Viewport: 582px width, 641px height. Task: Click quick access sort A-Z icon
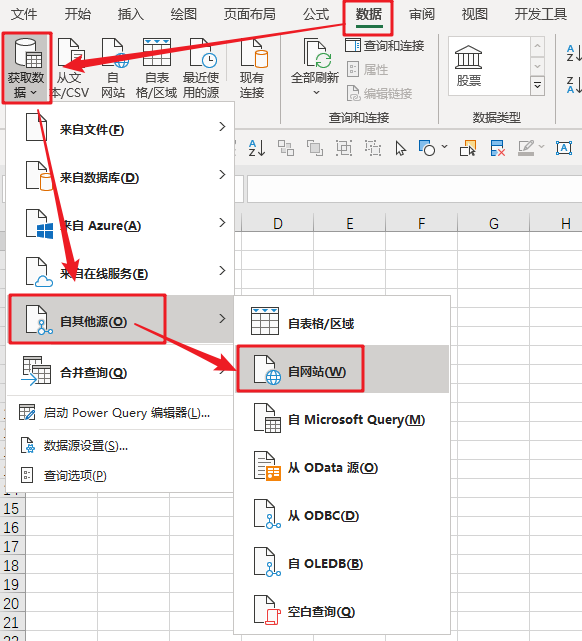click(x=257, y=148)
